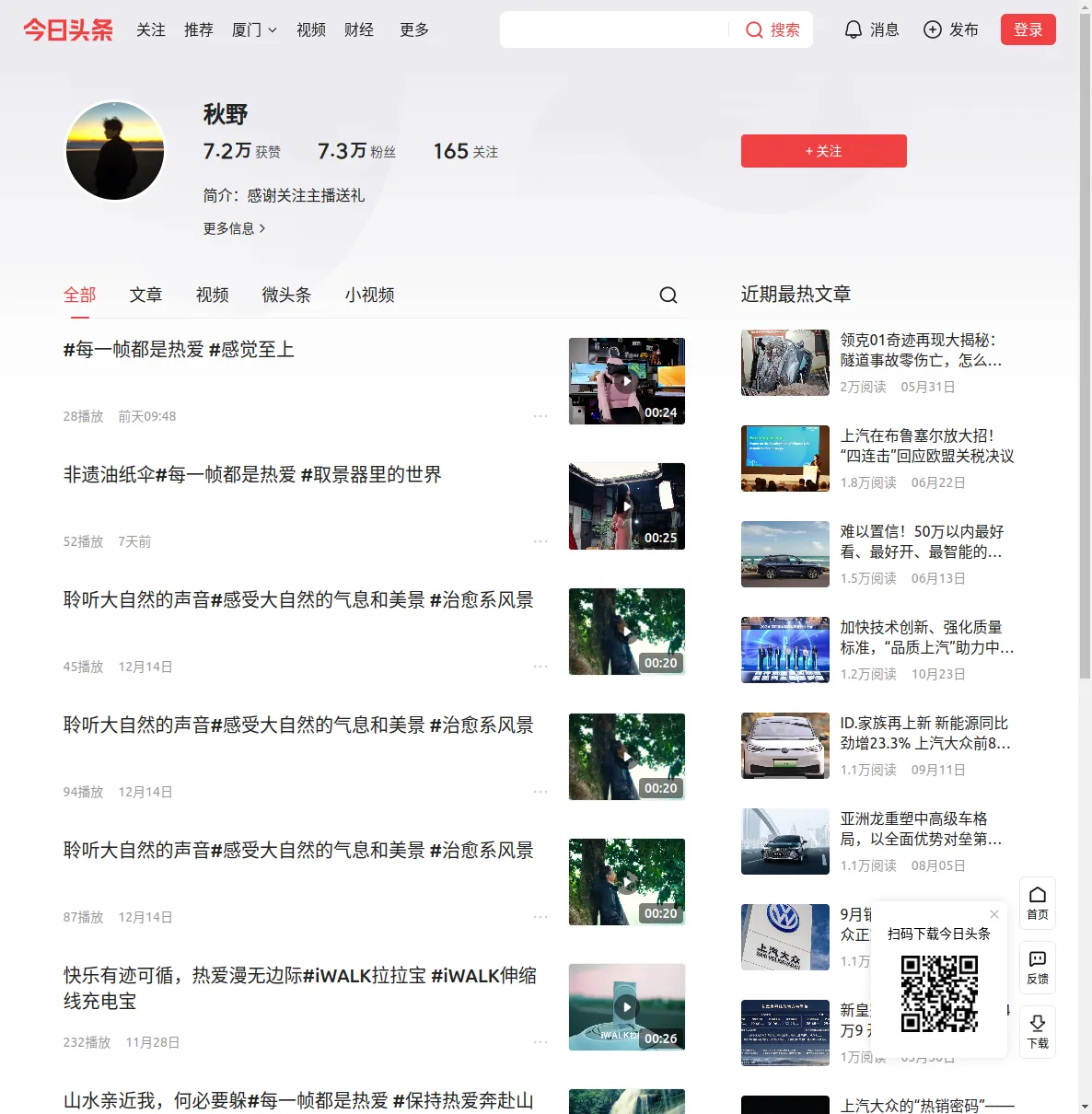Play the 00:24 video thumbnail
This screenshot has height=1114, width=1092.
pos(627,381)
